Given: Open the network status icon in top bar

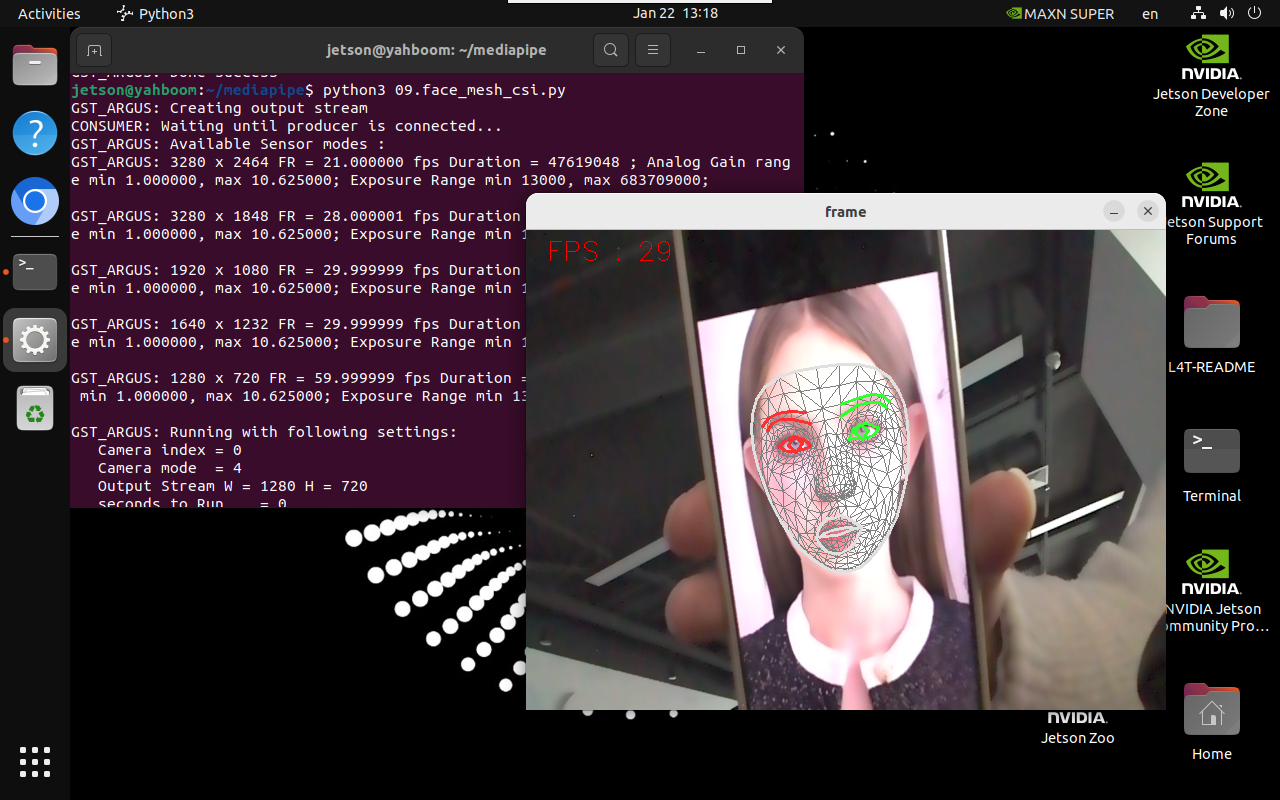Looking at the screenshot, I should (1198, 14).
